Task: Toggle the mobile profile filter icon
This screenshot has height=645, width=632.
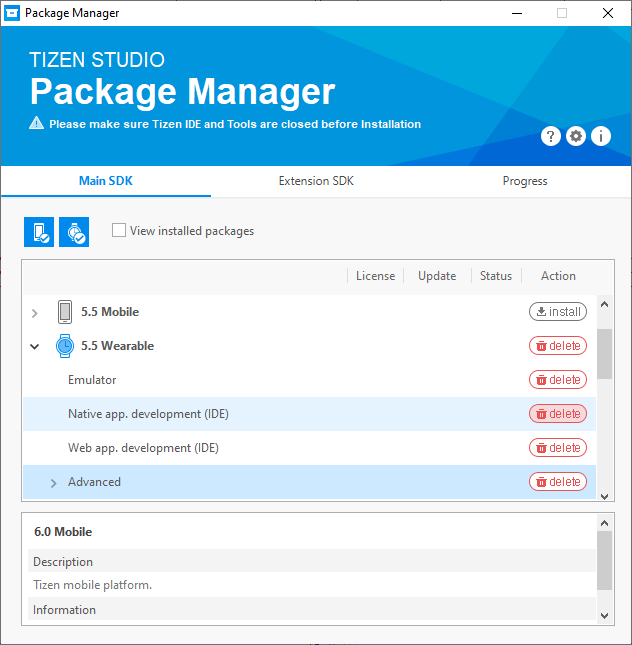Action: 39,232
